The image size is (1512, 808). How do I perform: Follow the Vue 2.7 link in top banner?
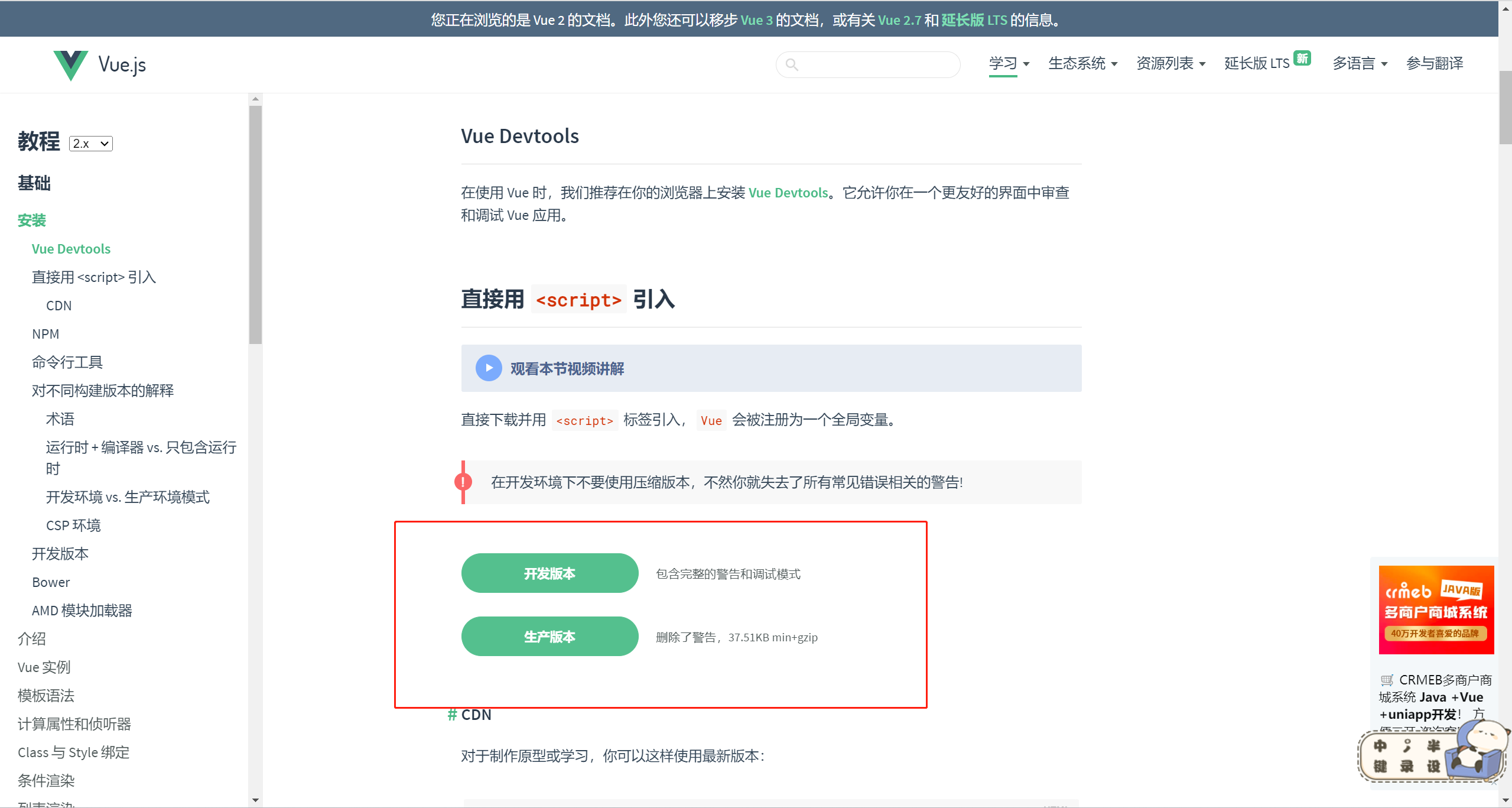coord(899,20)
